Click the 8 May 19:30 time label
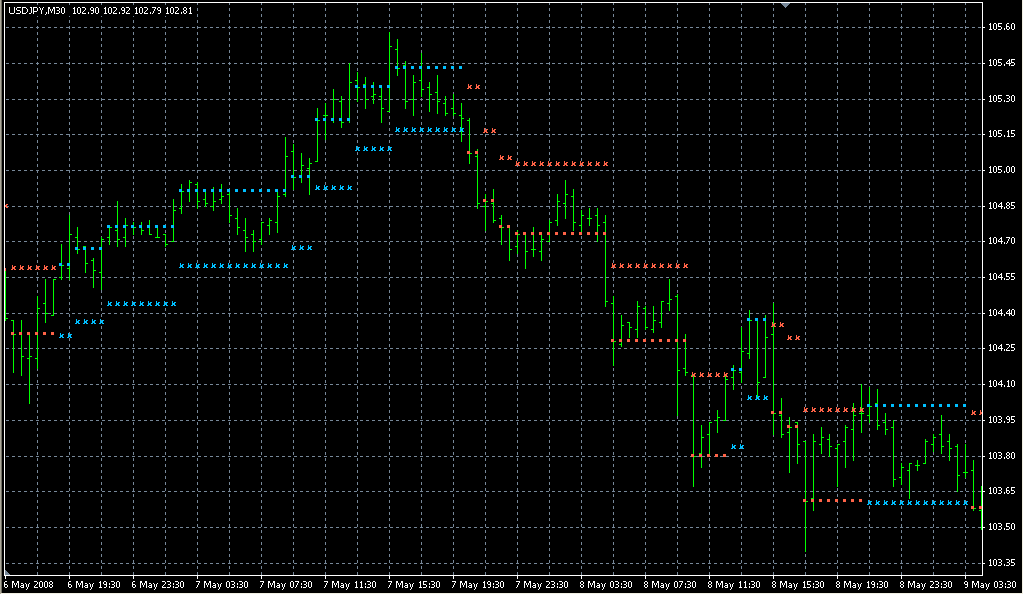 (x=862, y=585)
